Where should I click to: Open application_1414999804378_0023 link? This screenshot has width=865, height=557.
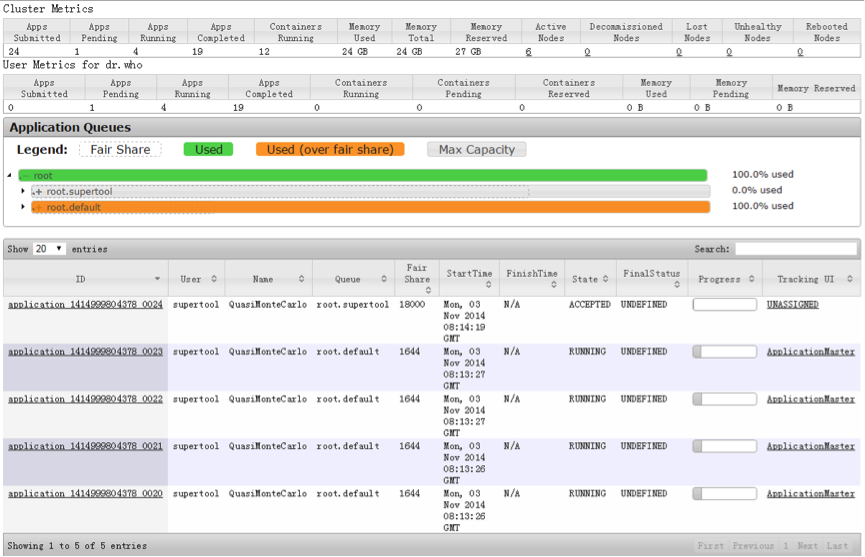86,351
